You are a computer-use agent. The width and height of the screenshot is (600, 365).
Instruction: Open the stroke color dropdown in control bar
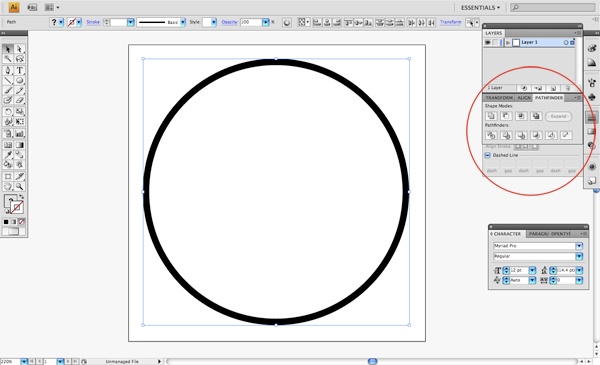[x=79, y=22]
